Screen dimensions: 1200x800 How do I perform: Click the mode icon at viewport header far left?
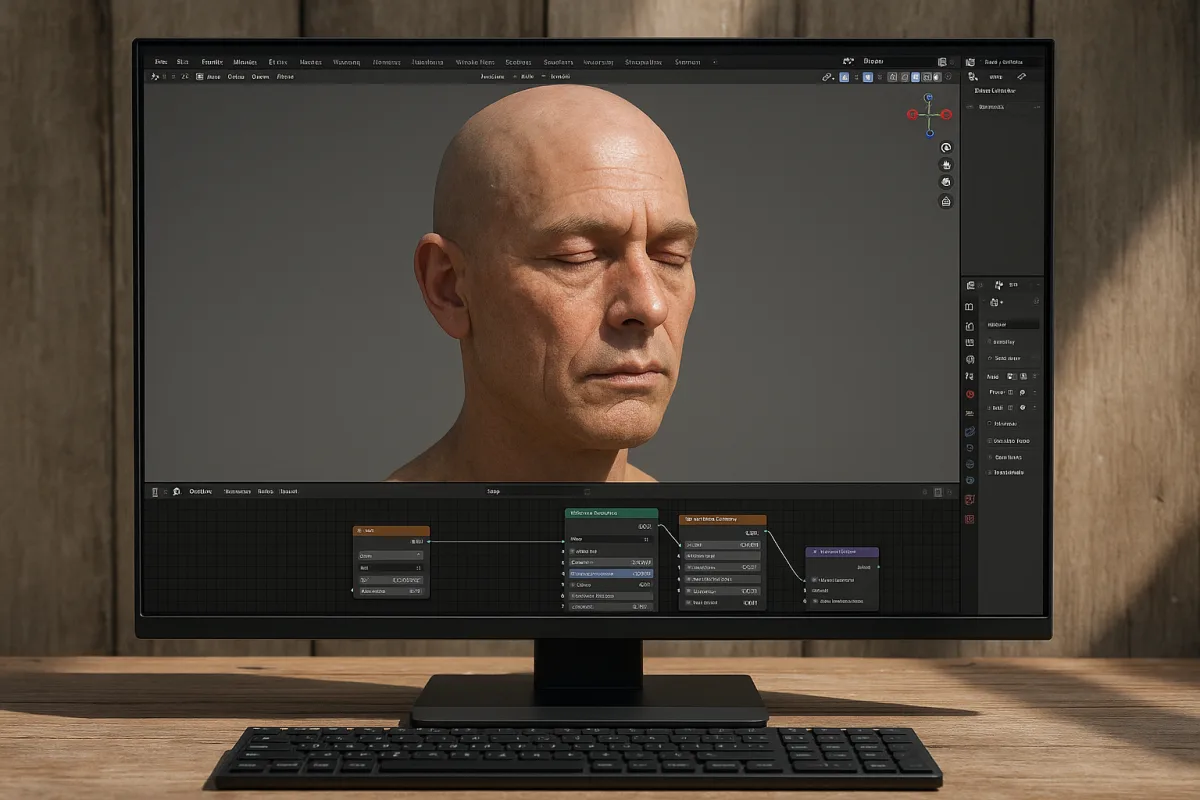(157, 76)
